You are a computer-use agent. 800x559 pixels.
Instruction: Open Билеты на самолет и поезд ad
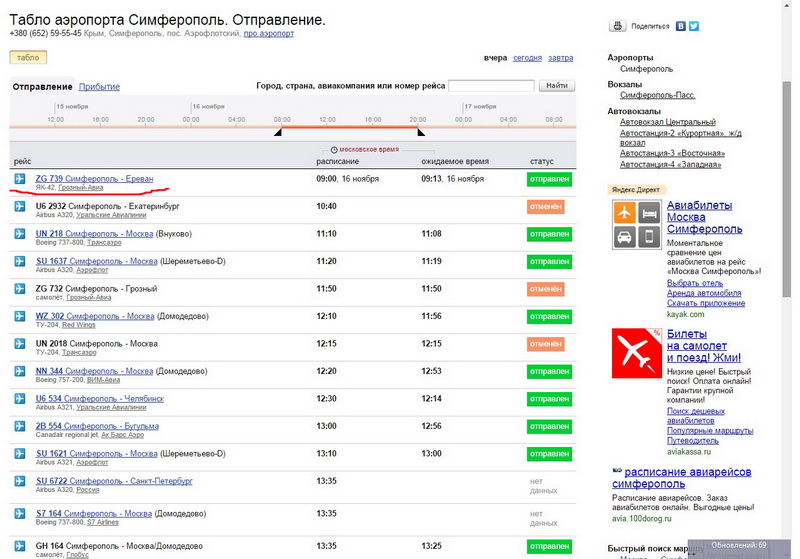(x=704, y=346)
